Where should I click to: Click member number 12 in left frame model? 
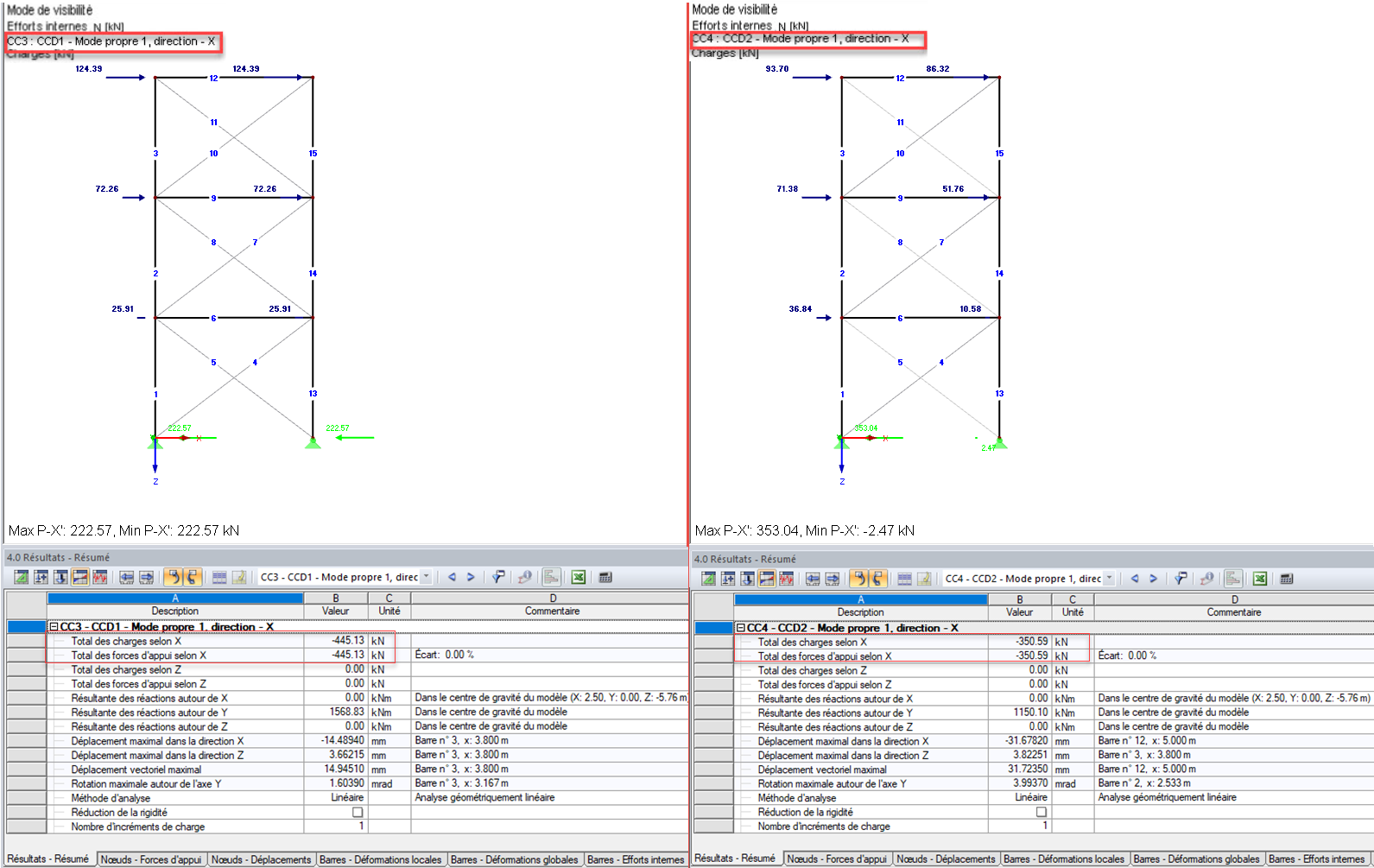213,78
